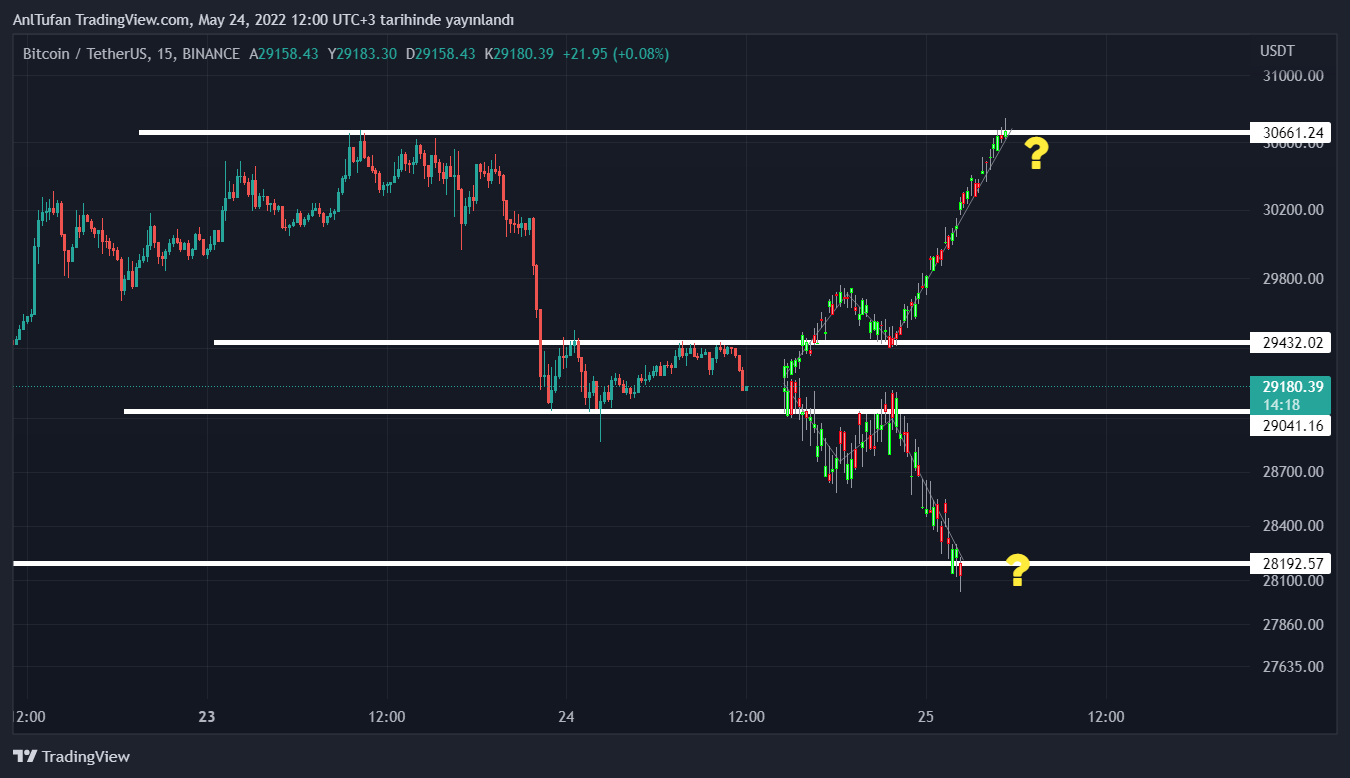Click the K29180.39 close value in legend
The width and height of the screenshot is (1350, 778).
pos(519,53)
